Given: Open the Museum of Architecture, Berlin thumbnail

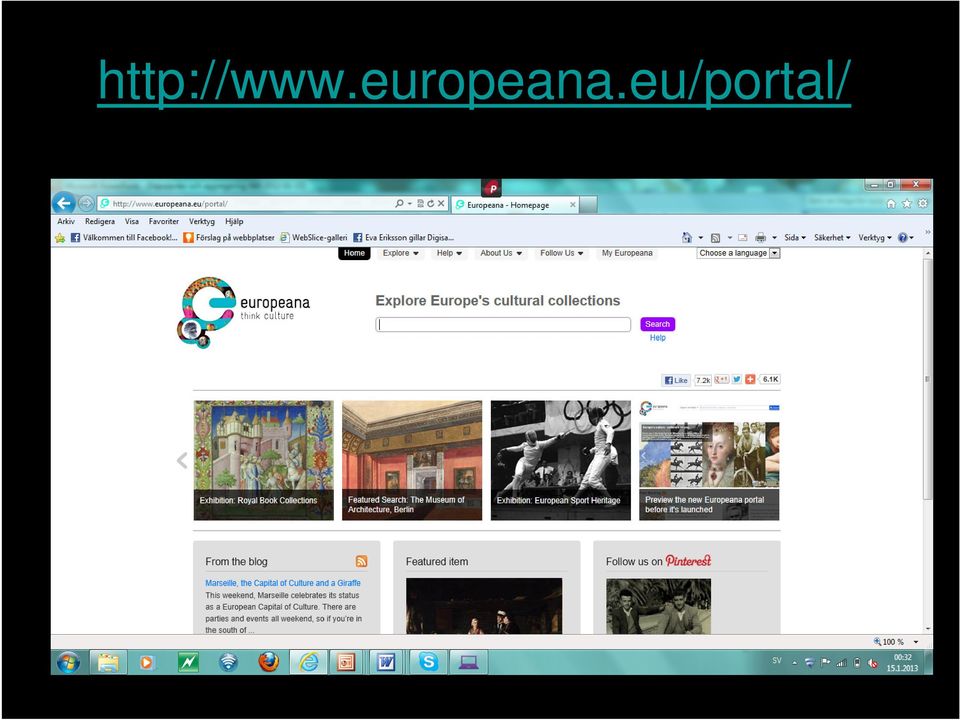Looking at the screenshot, I should click(x=412, y=460).
